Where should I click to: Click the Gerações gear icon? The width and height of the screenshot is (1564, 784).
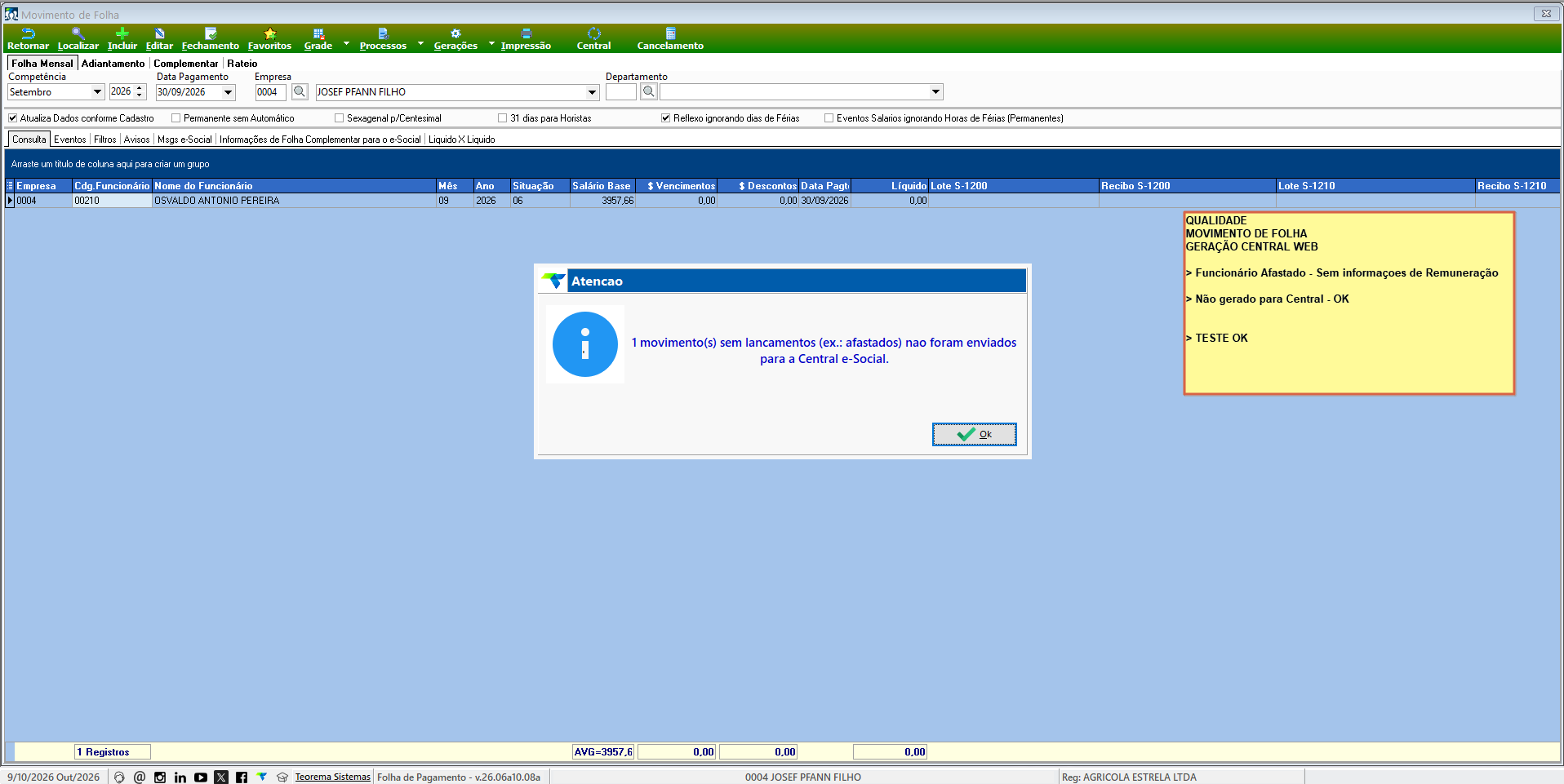pos(455,38)
